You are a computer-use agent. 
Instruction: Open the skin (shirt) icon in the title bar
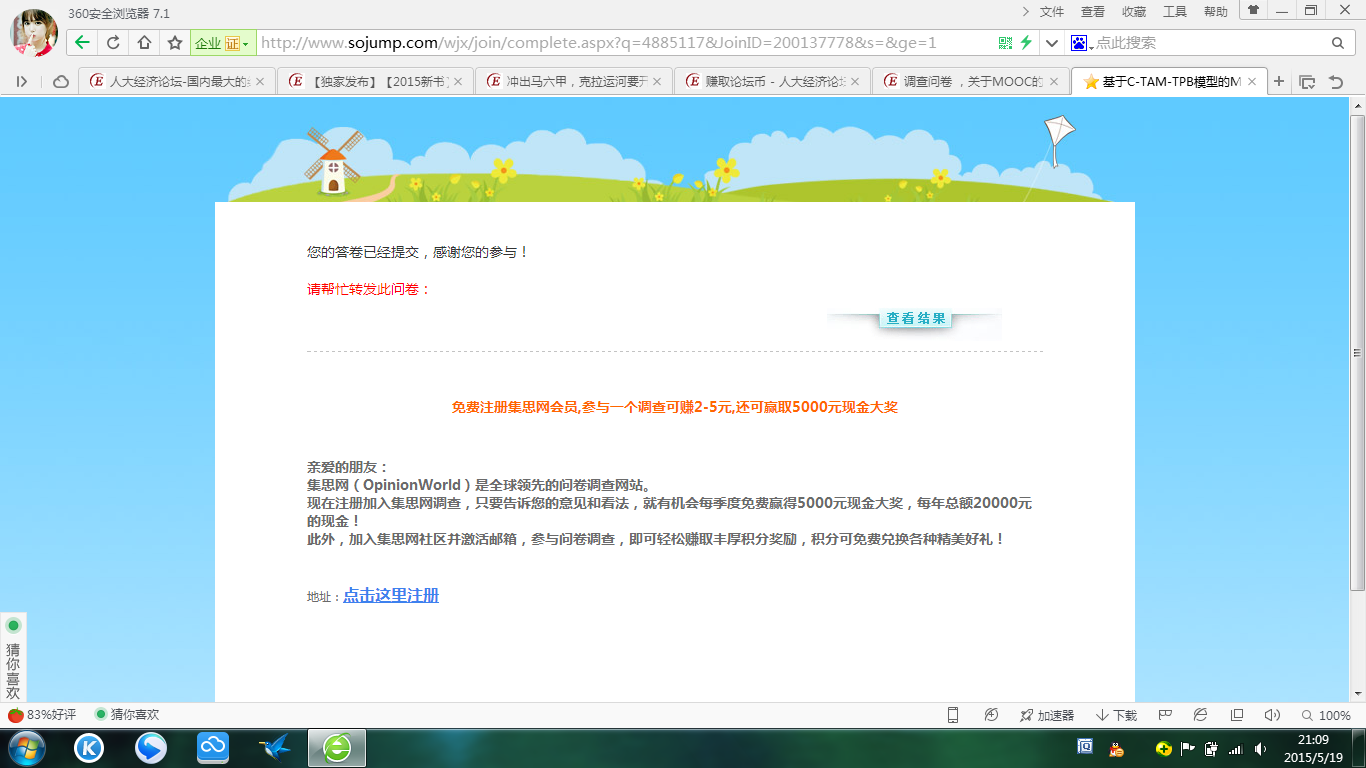1253,10
